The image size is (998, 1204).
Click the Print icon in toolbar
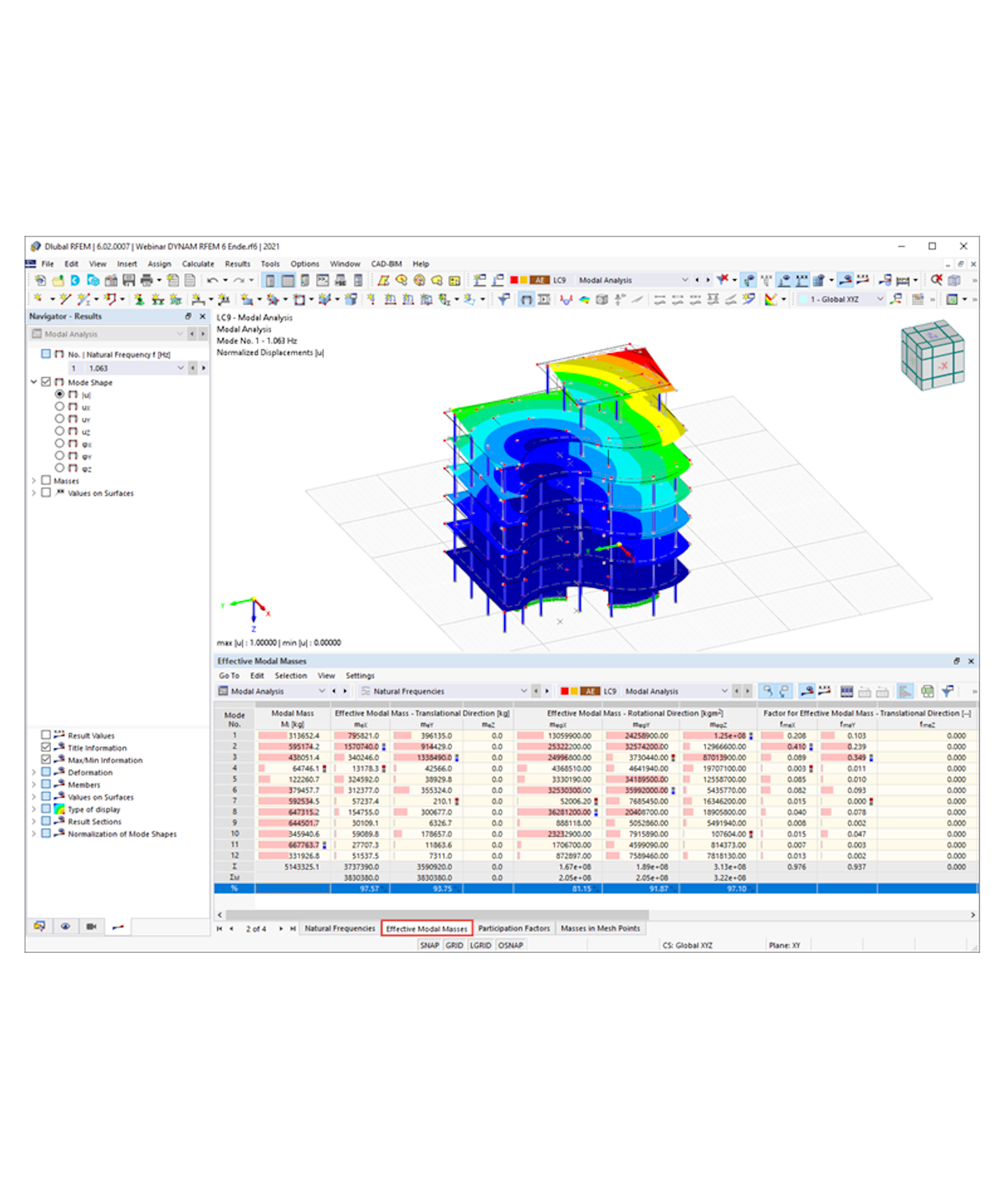(x=147, y=280)
